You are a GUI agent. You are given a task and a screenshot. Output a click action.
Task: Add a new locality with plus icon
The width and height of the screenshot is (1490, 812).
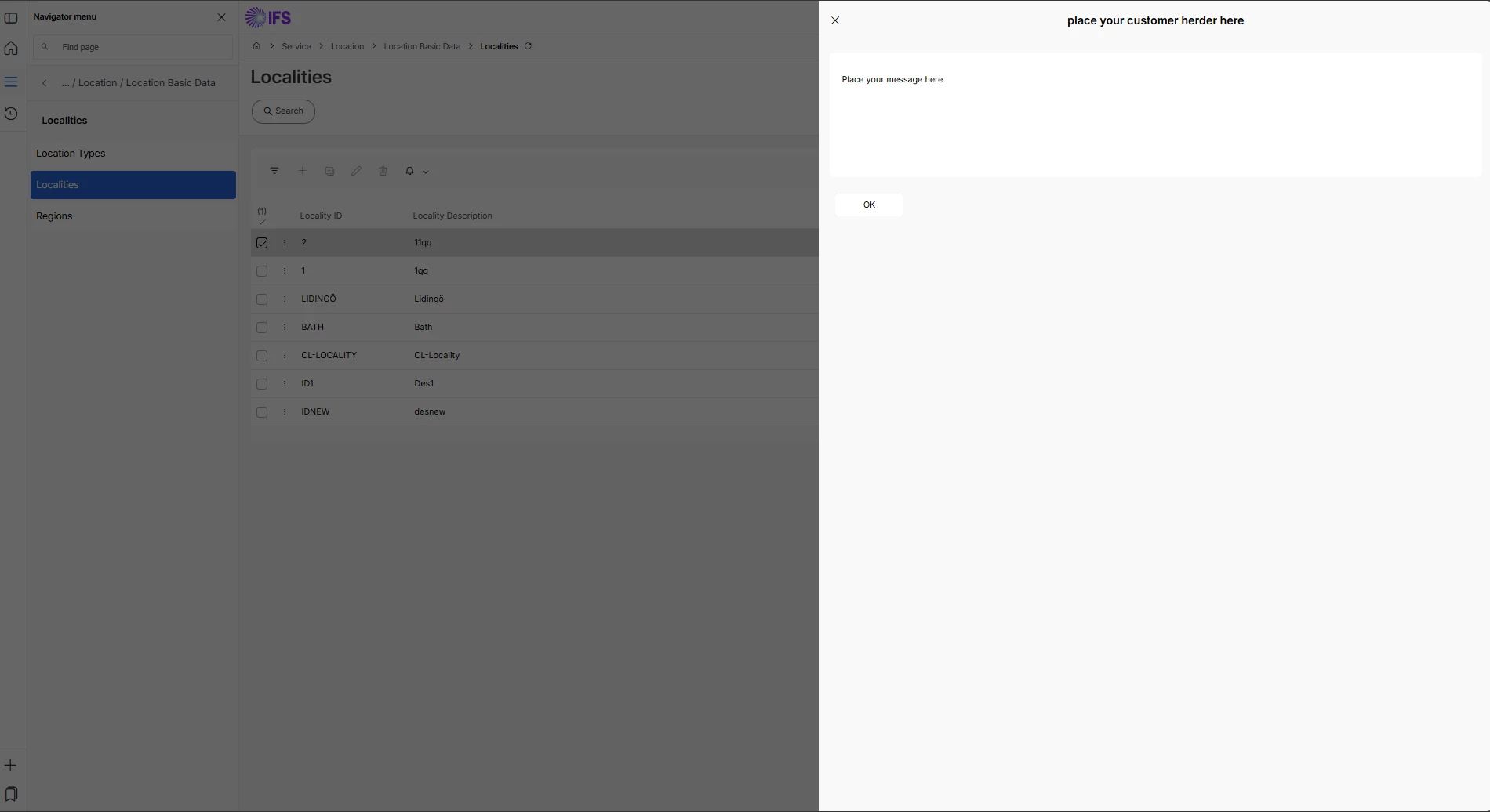[302, 171]
